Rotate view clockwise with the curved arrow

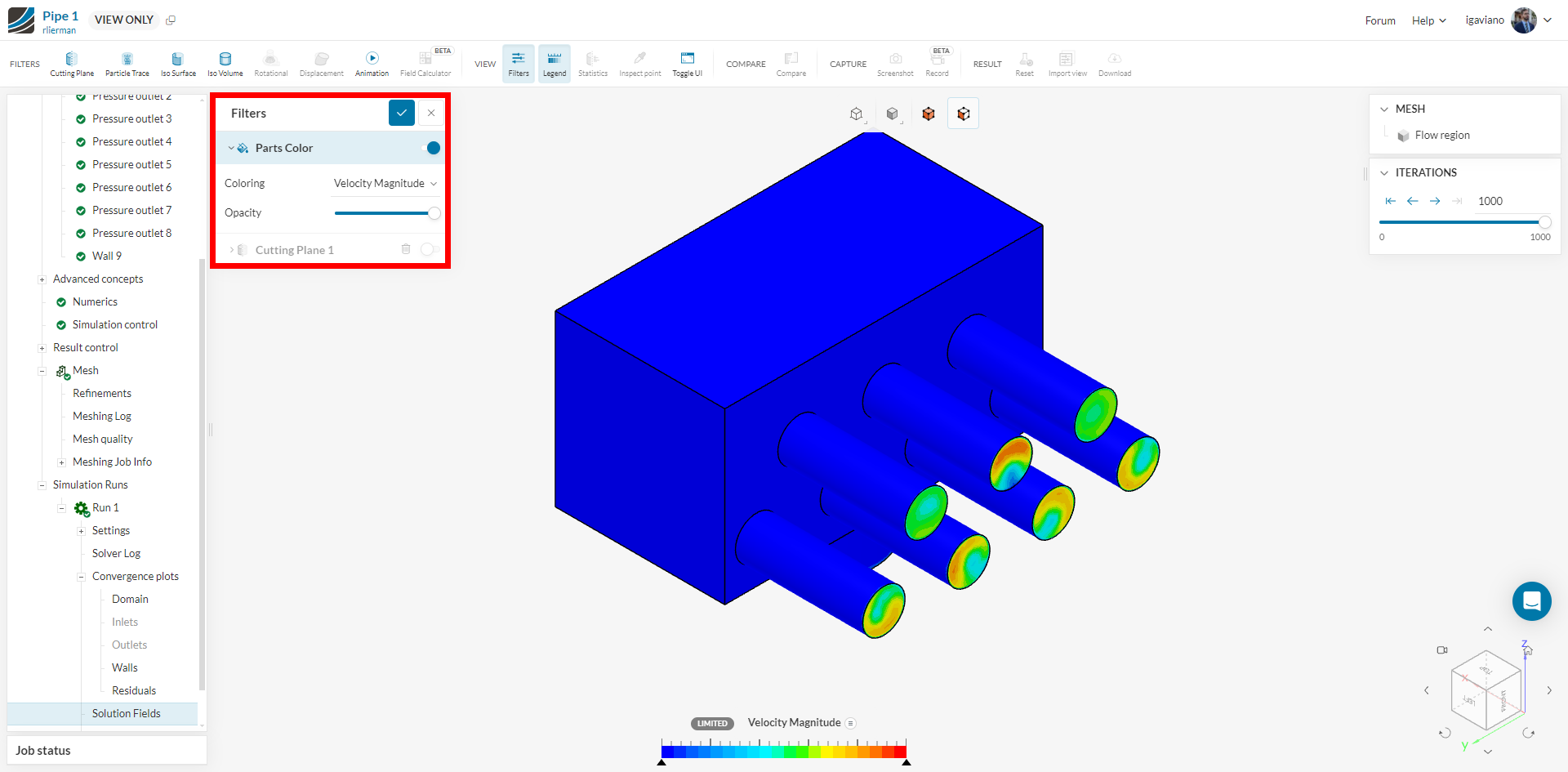click(x=1529, y=733)
